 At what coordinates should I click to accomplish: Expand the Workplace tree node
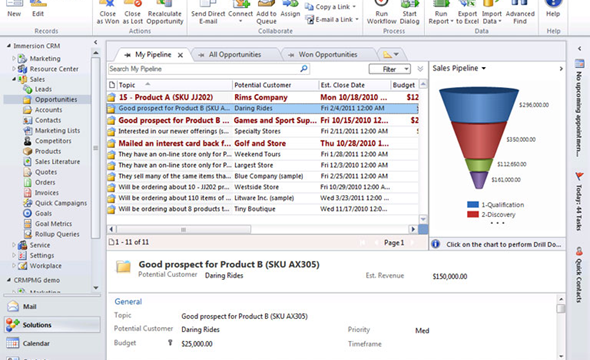point(14,266)
